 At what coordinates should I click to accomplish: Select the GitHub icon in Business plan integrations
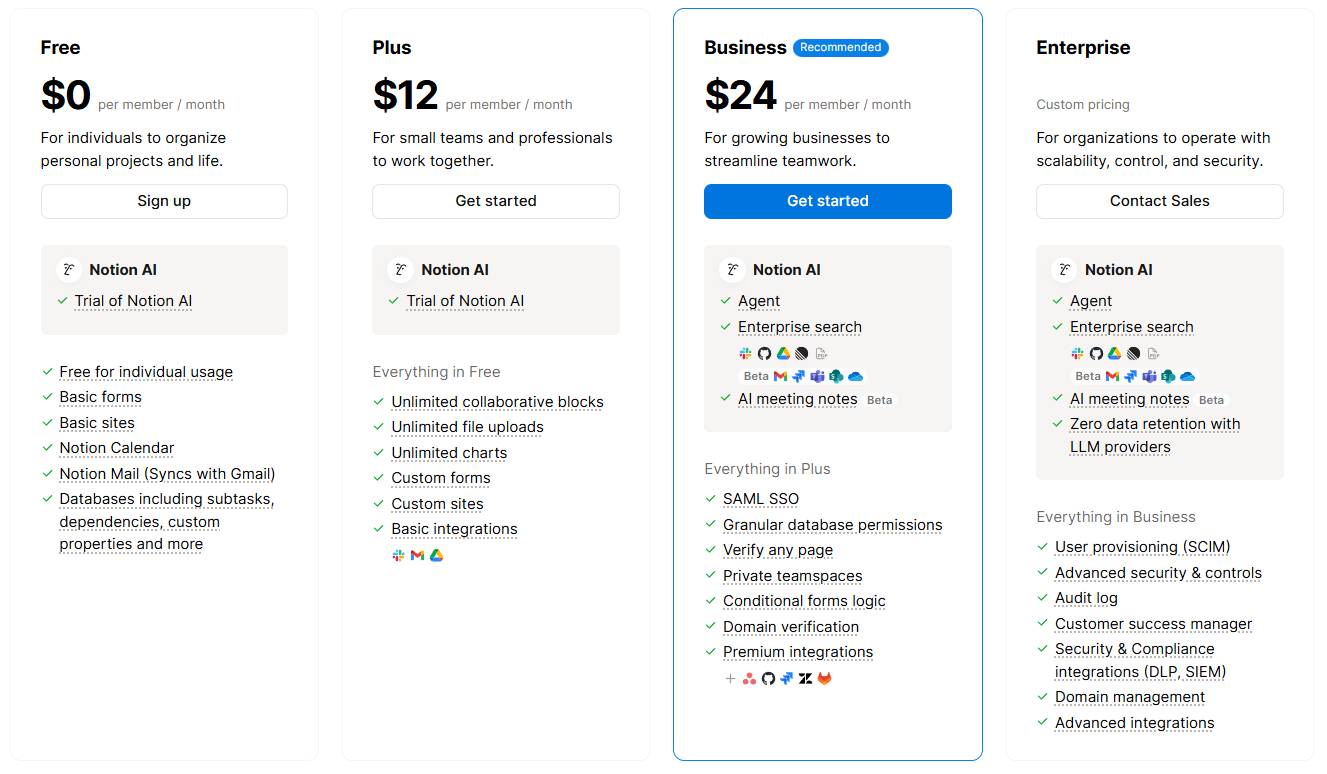768,678
